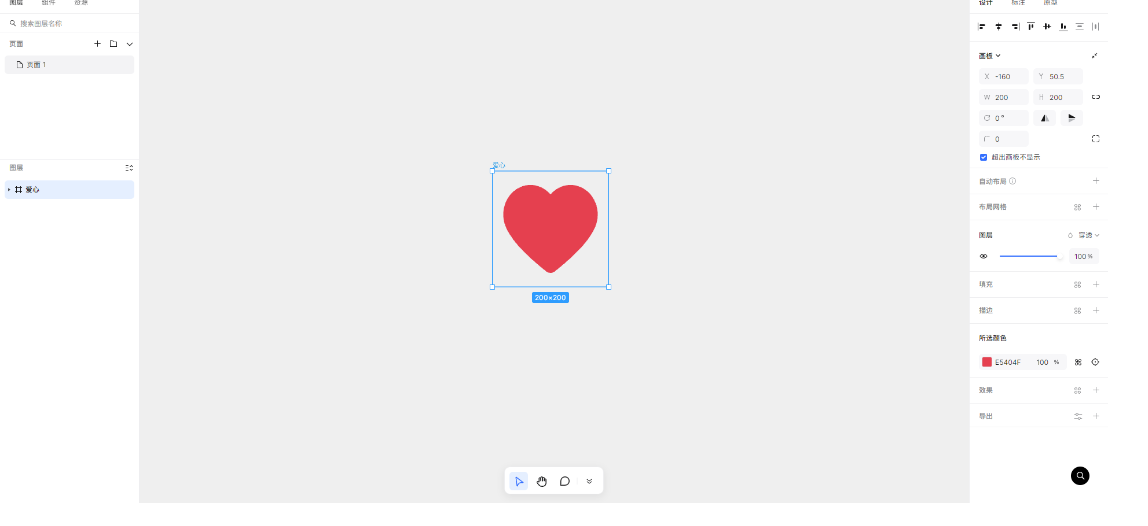This screenshot has height=526, width=1148.
Task: Add a stroke with plus icon
Action: 1096,311
